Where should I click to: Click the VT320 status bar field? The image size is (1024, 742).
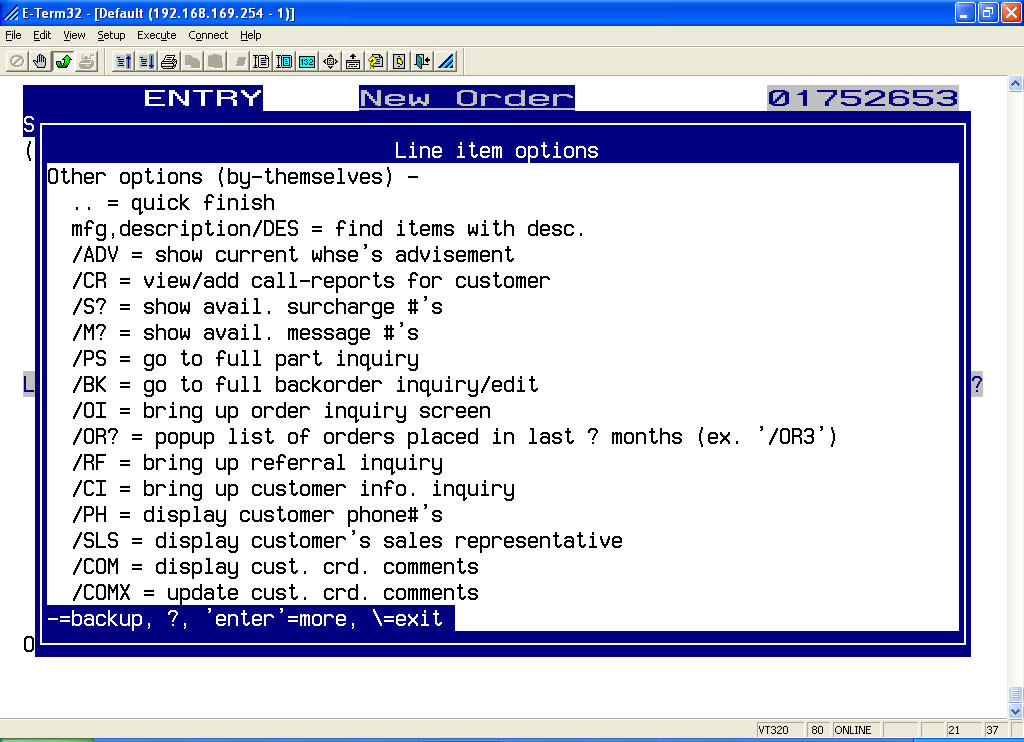pos(780,730)
